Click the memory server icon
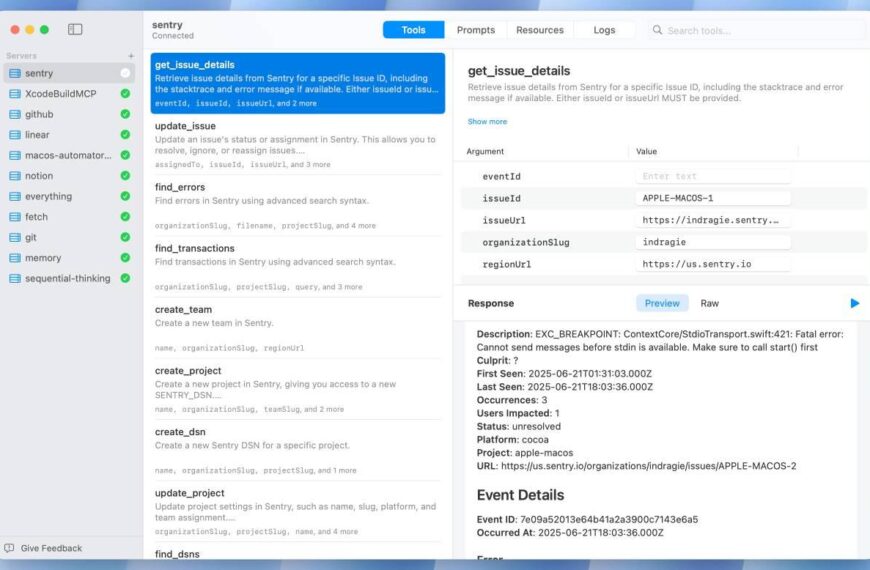 15,258
